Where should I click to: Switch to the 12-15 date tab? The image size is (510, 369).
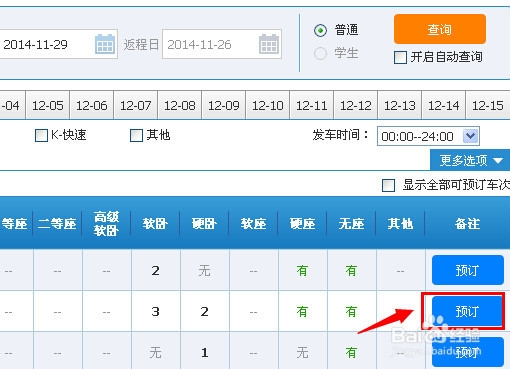click(488, 106)
